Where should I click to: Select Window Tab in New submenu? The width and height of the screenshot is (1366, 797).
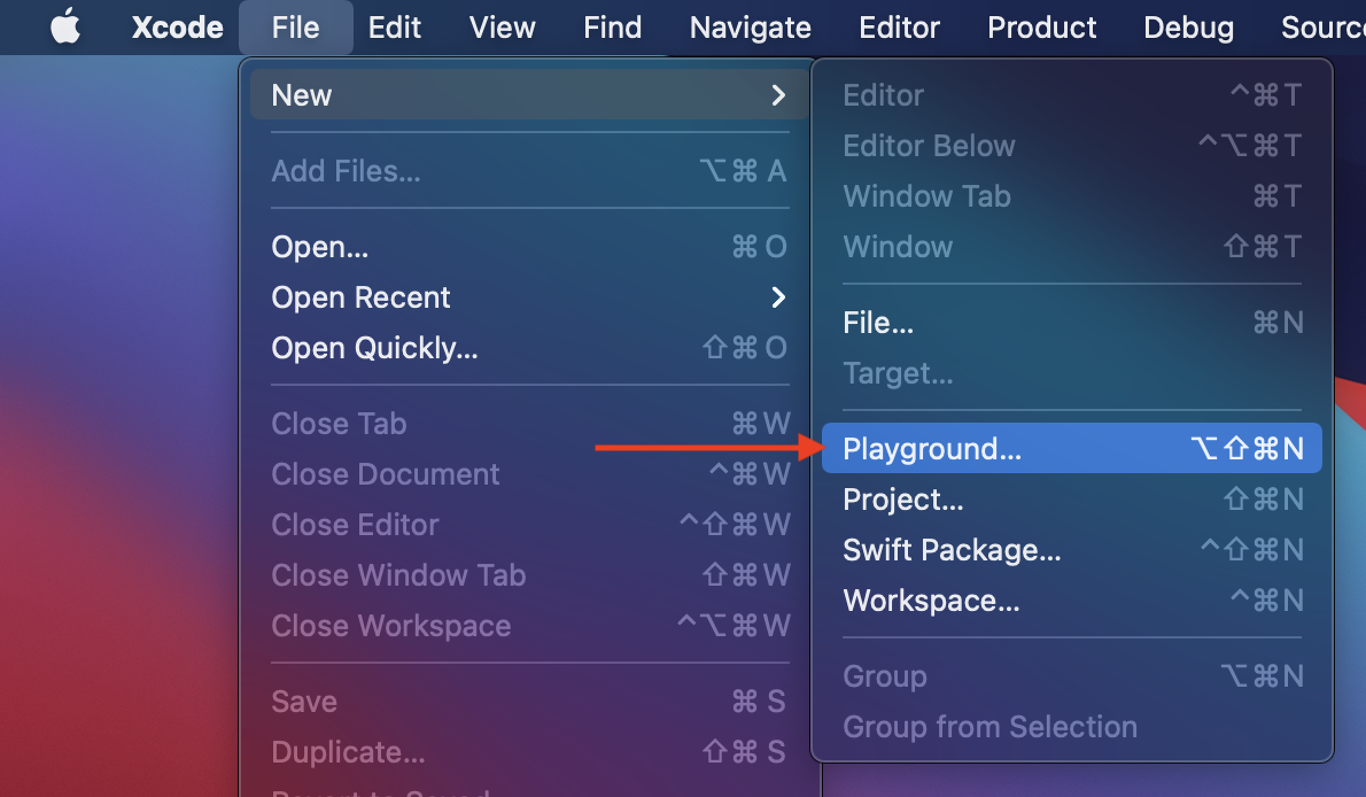tap(1072, 196)
